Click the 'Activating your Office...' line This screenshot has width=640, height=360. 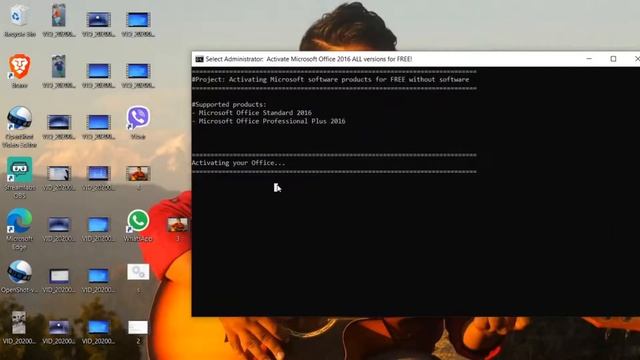point(238,163)
